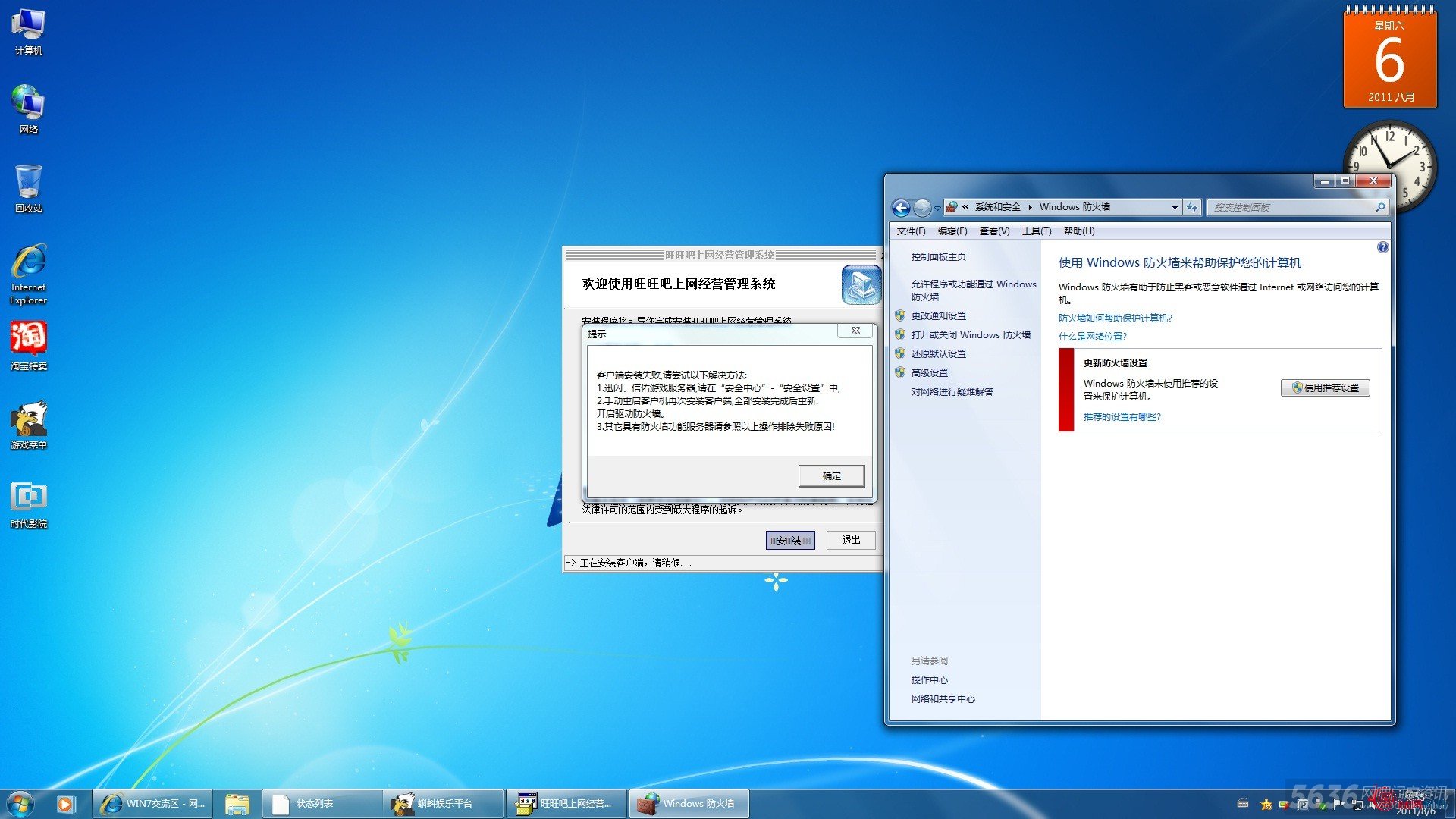Screen dimensions: 1456x819
Task: Open the 网络 desktop icon
Action: click(28, 110)
